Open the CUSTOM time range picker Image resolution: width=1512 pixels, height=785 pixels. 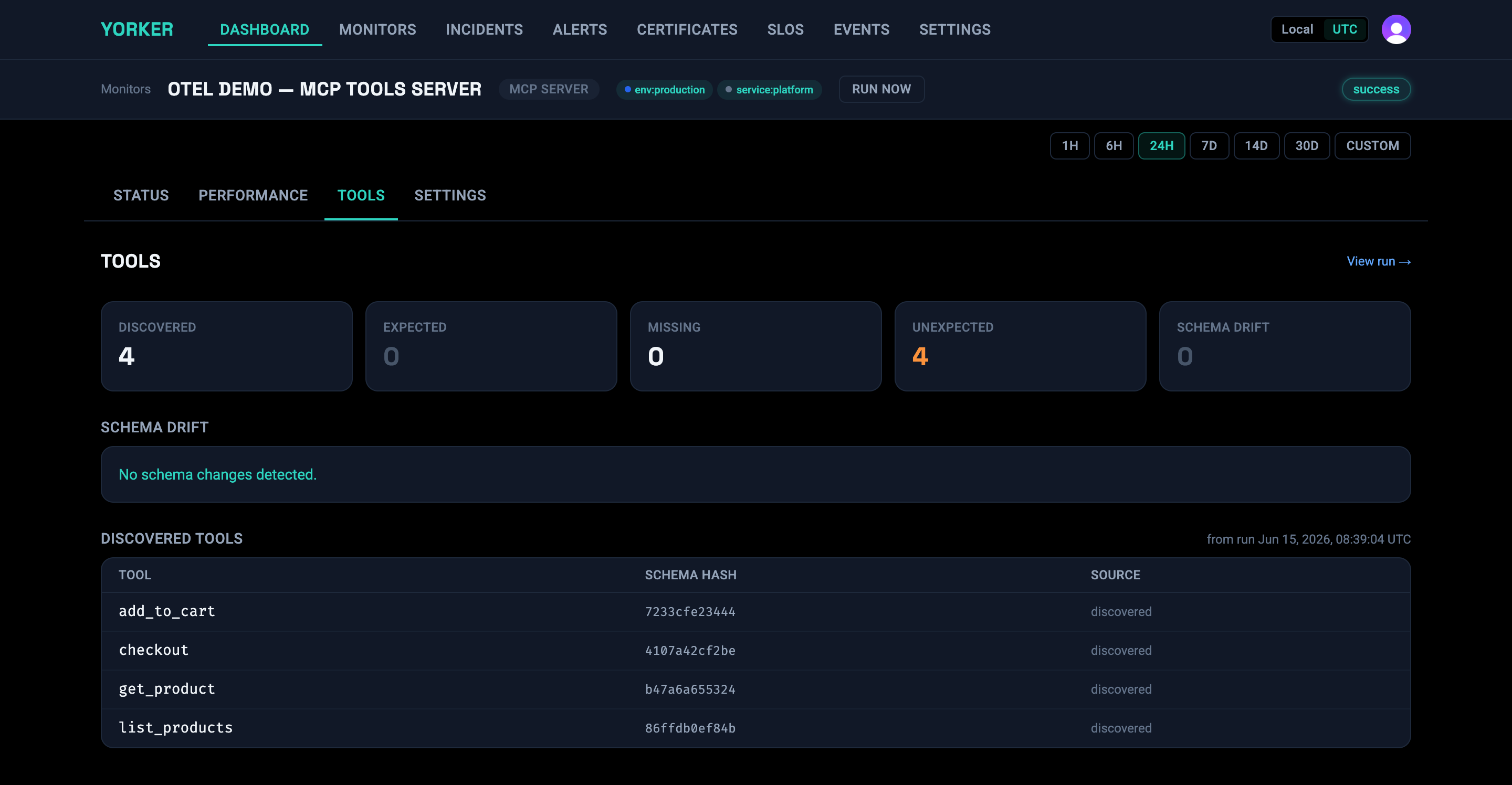[x=1372, y=145]
